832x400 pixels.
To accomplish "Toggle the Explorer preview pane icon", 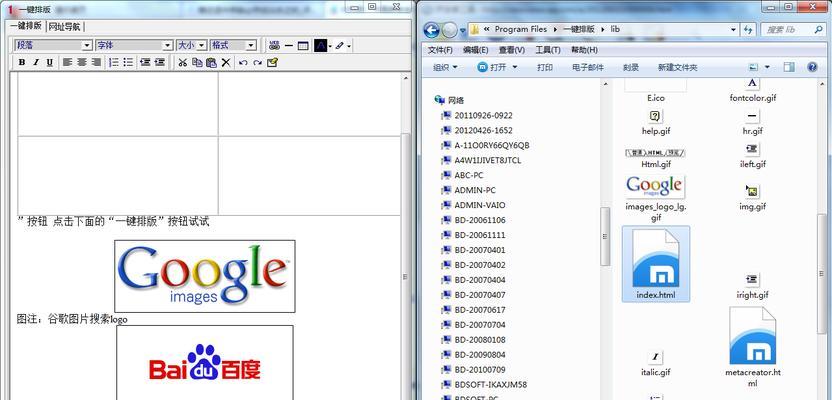I will pos(789,67).
